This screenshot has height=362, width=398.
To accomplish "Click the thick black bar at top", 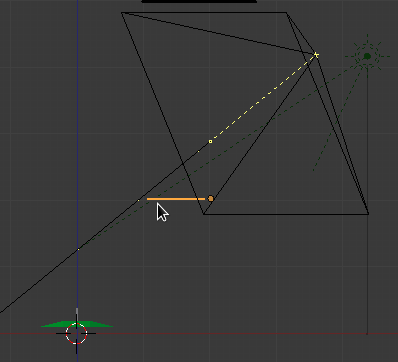I will 199,1.
